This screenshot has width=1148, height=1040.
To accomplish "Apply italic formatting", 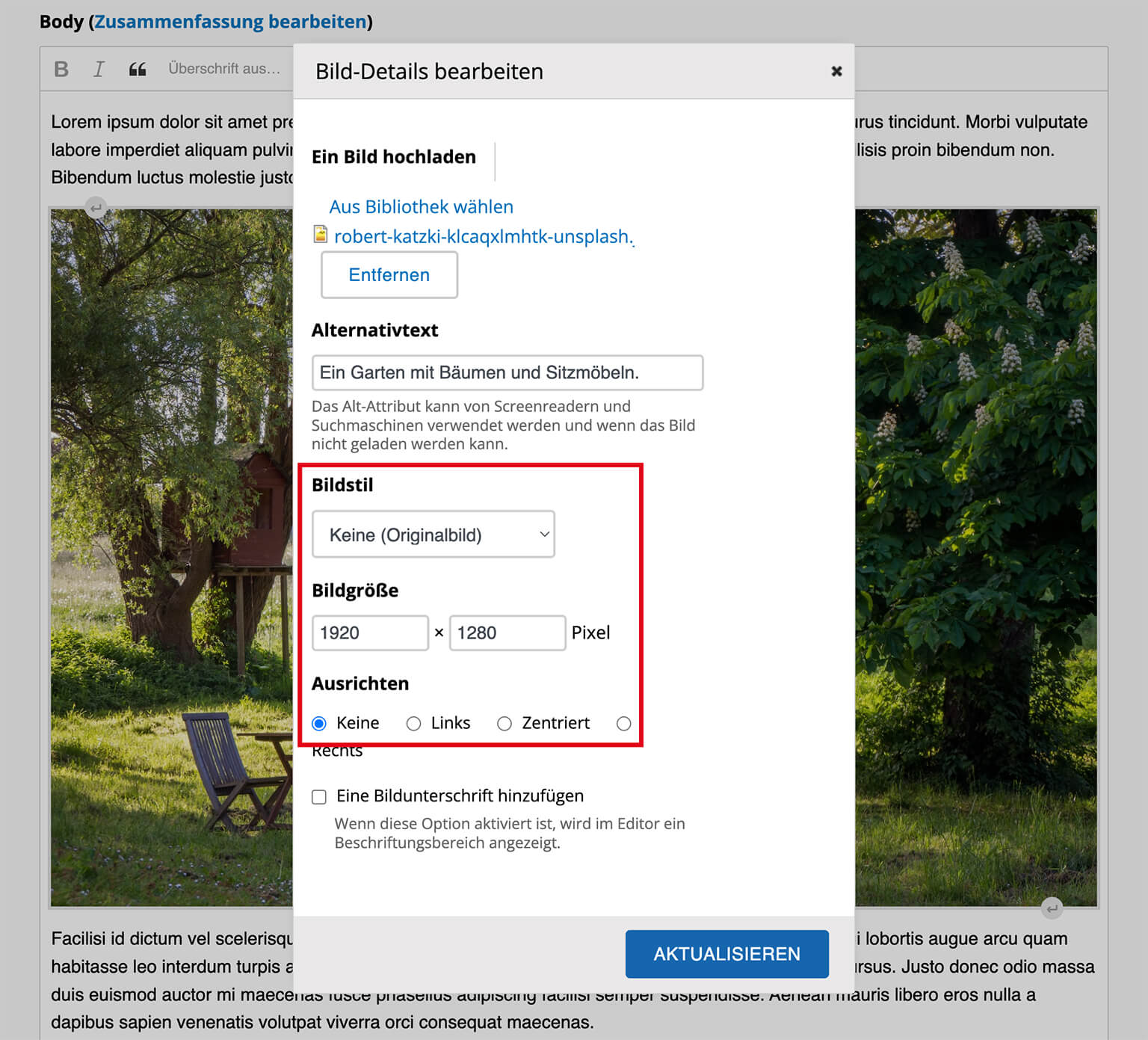I will [98, 69].
